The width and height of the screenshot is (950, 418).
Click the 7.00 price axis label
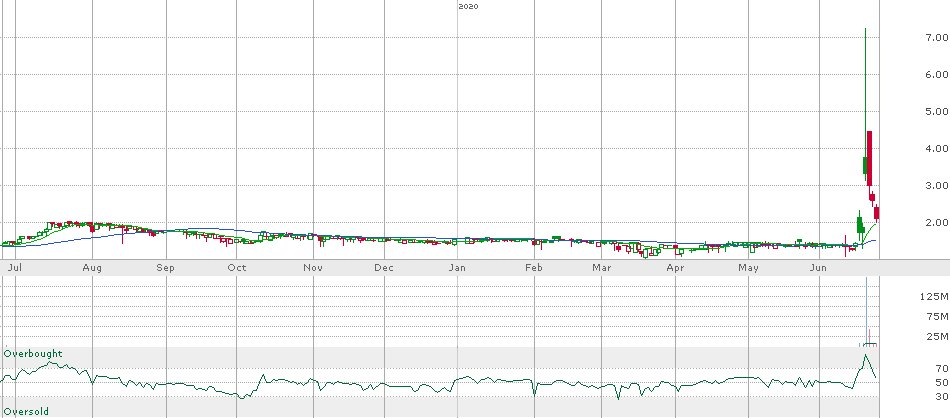pos(936,38)
